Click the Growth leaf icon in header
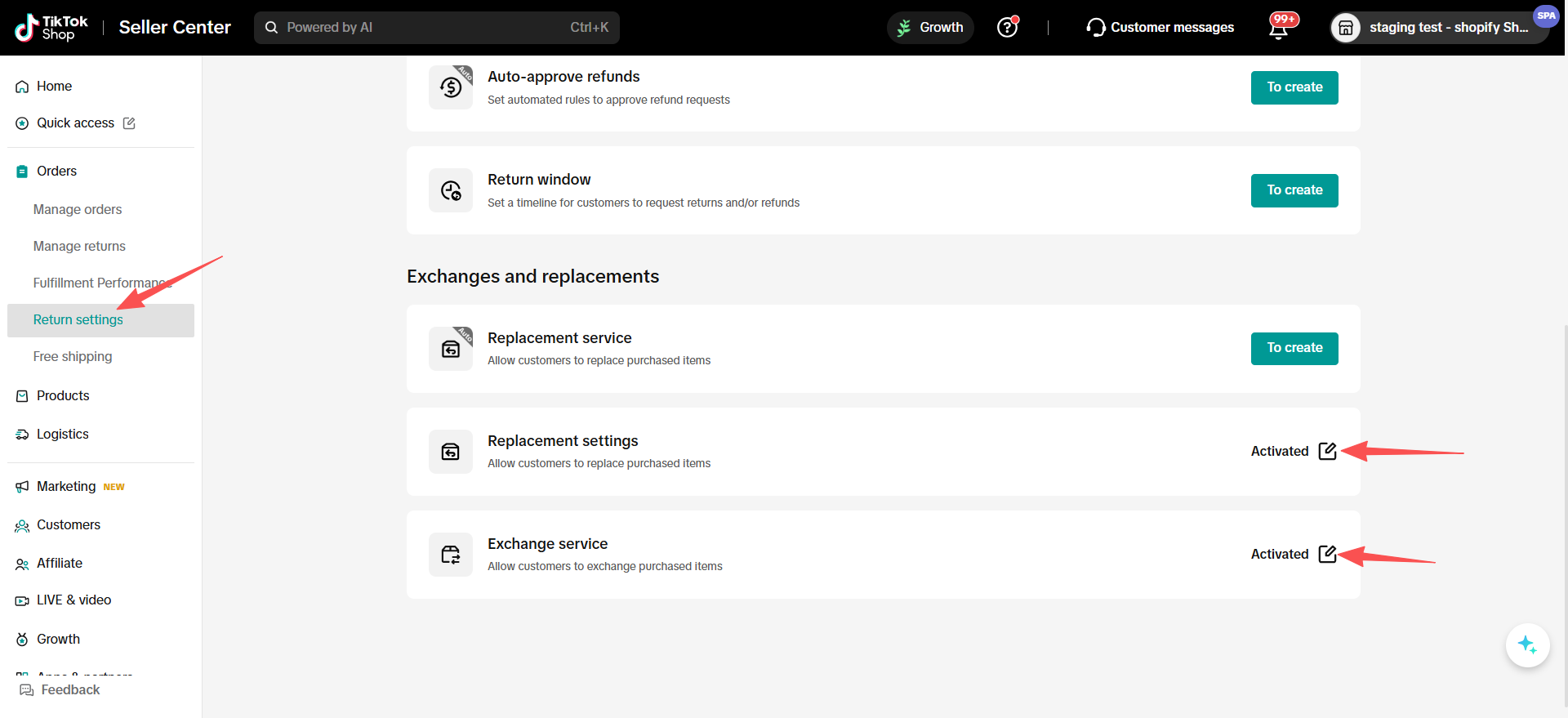 point(904,28)
